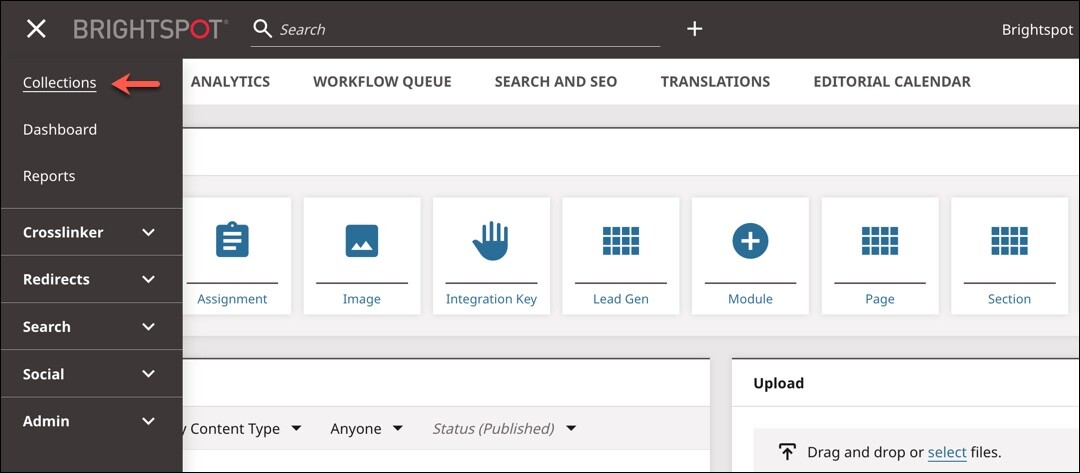Click the select files upload link
1080x473 pixels.
(946, 453)
